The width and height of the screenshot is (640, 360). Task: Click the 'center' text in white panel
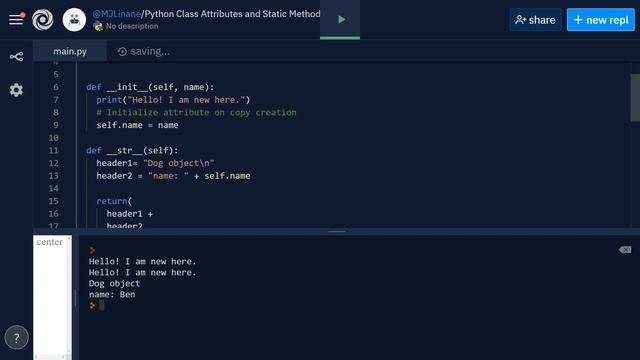click(x=50, y=242)
